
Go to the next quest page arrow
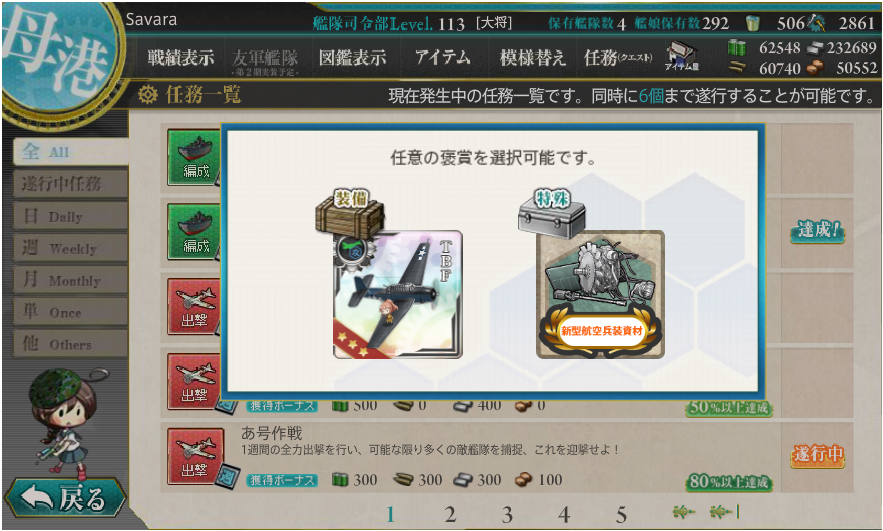(x=684, y=512)
